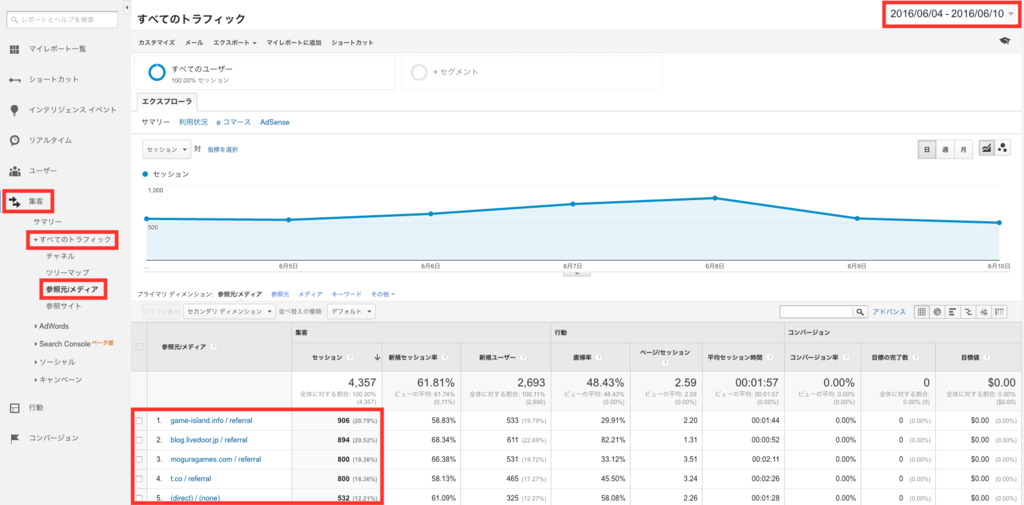Screen dimensions: 1024x505
Task: Select the pie chart (percentage) view icon
Action: (936, 312)
